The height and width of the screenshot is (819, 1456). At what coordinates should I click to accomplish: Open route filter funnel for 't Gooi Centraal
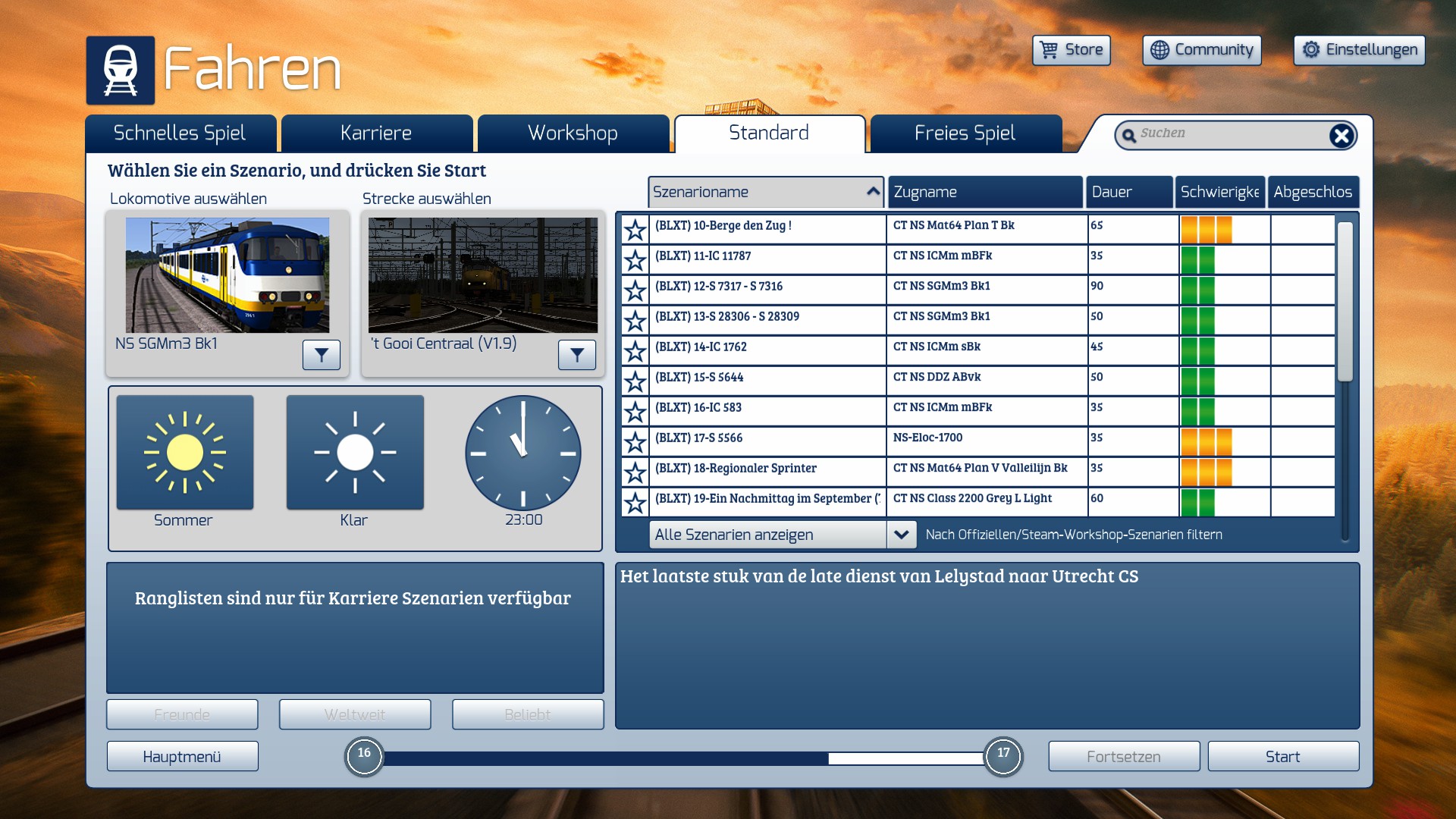pos(577,355)
